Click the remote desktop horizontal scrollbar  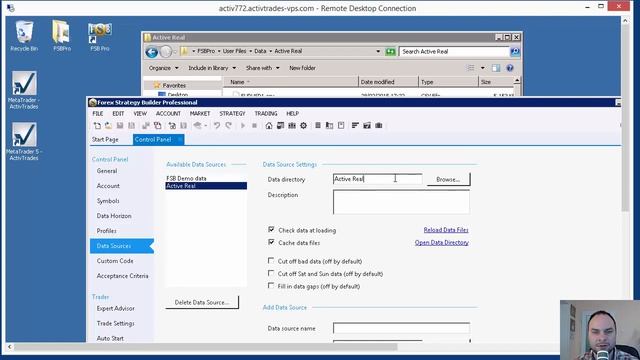206,347
